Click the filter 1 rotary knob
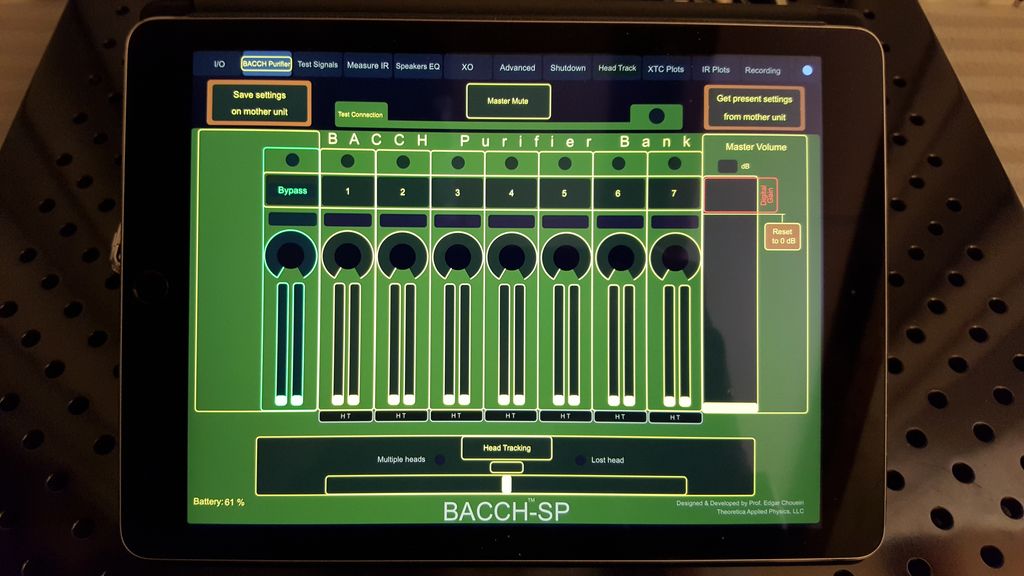Image resolution: width=1024 pixels, height=576 pixels. (x=347, y=256)
